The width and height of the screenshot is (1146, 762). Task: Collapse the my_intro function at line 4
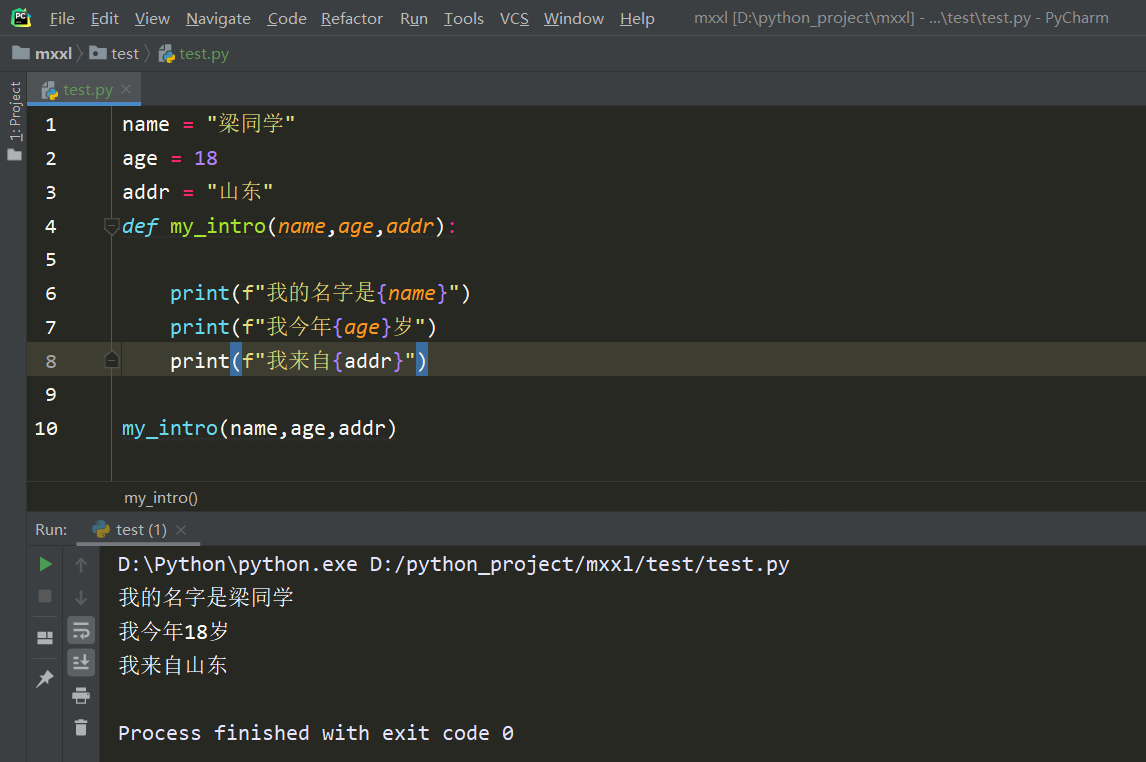coord(111,226)
